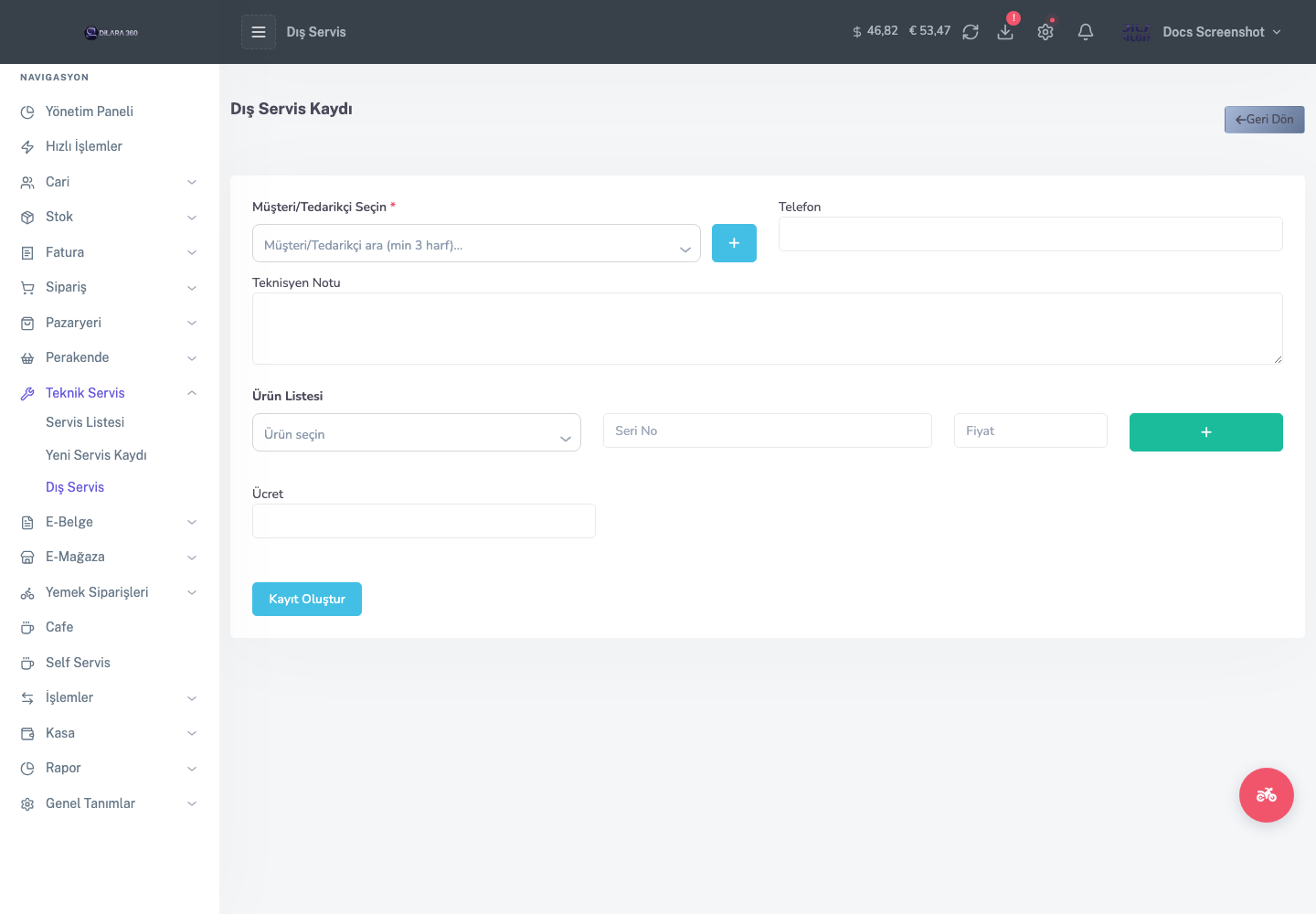Go to Servis Listesi submenu item

tap(85, 422)
